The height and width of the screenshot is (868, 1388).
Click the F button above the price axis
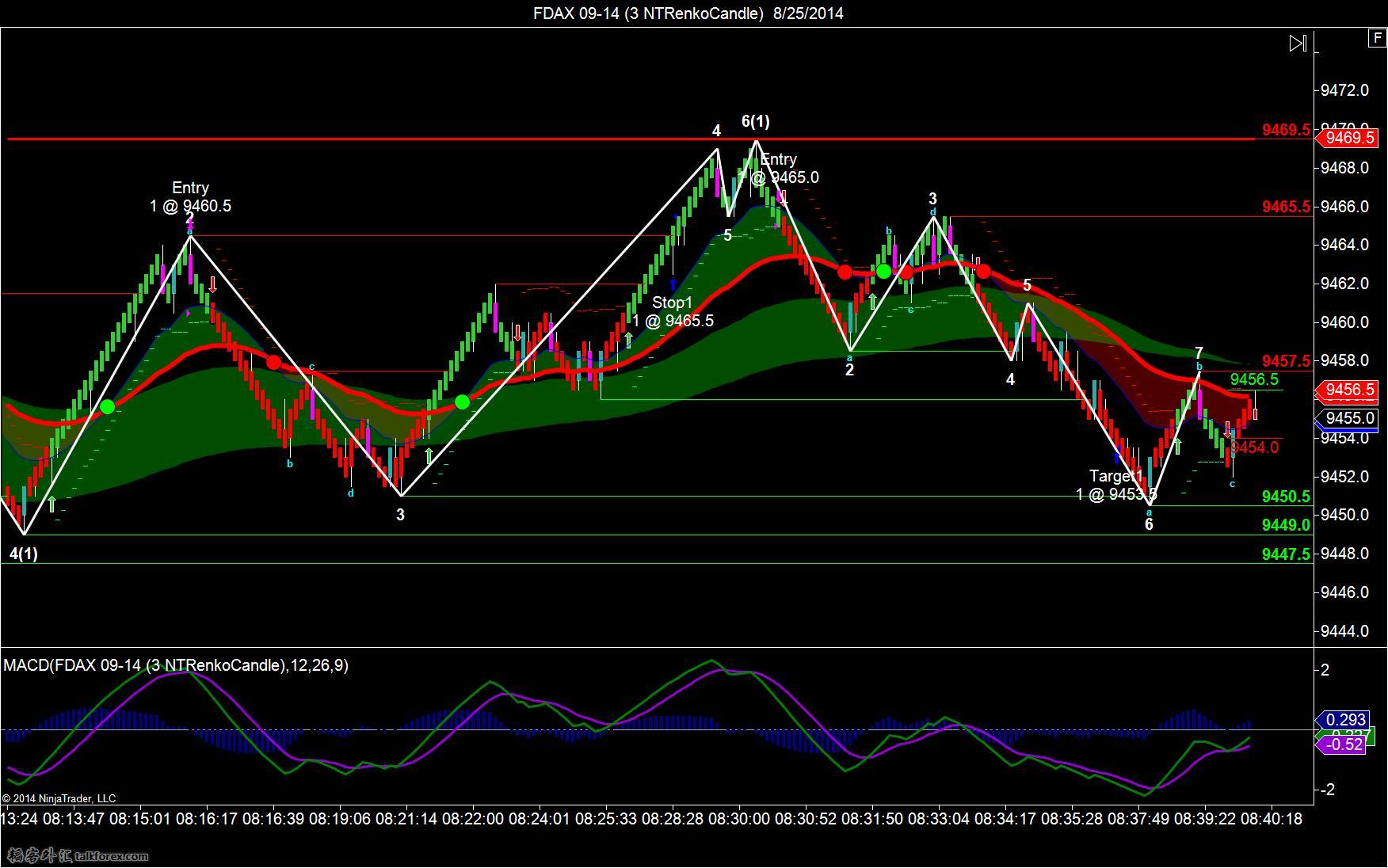[x=1377, y=37]
